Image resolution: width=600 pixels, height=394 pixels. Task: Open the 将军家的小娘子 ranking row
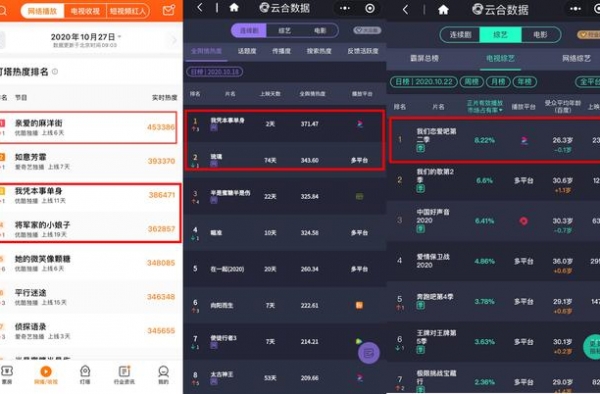tap(90, 229)
